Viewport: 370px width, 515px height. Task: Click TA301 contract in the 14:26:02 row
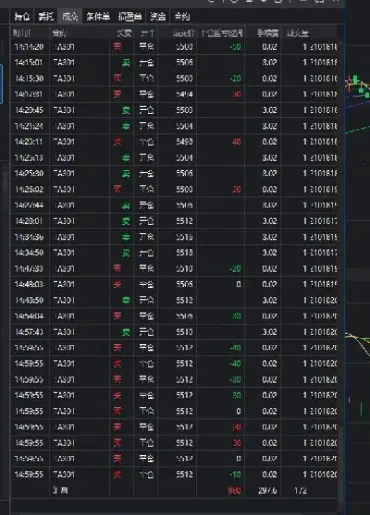click(64, 189)
